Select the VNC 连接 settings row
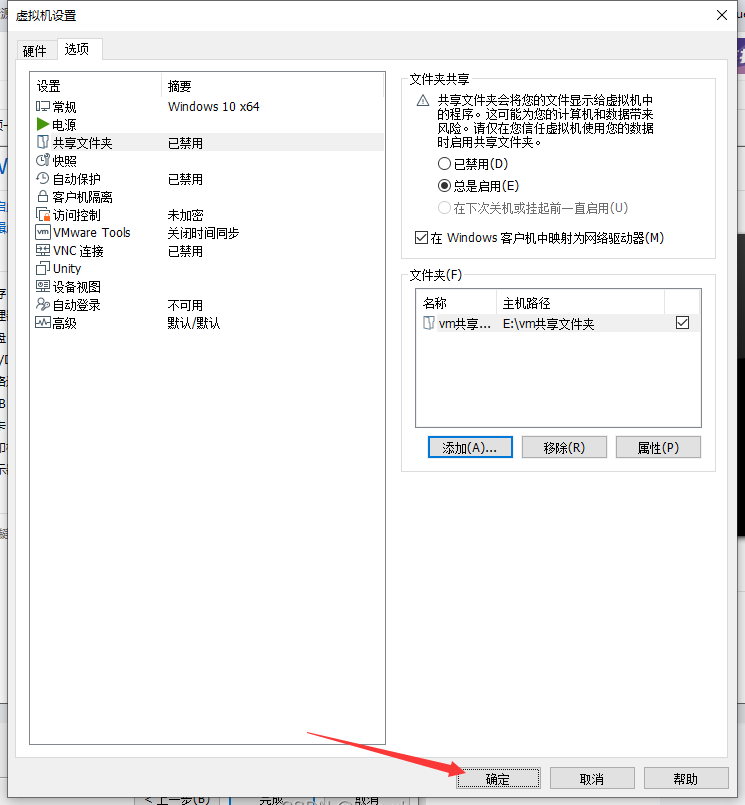This screenshot has width=745, height=805. 209,251
